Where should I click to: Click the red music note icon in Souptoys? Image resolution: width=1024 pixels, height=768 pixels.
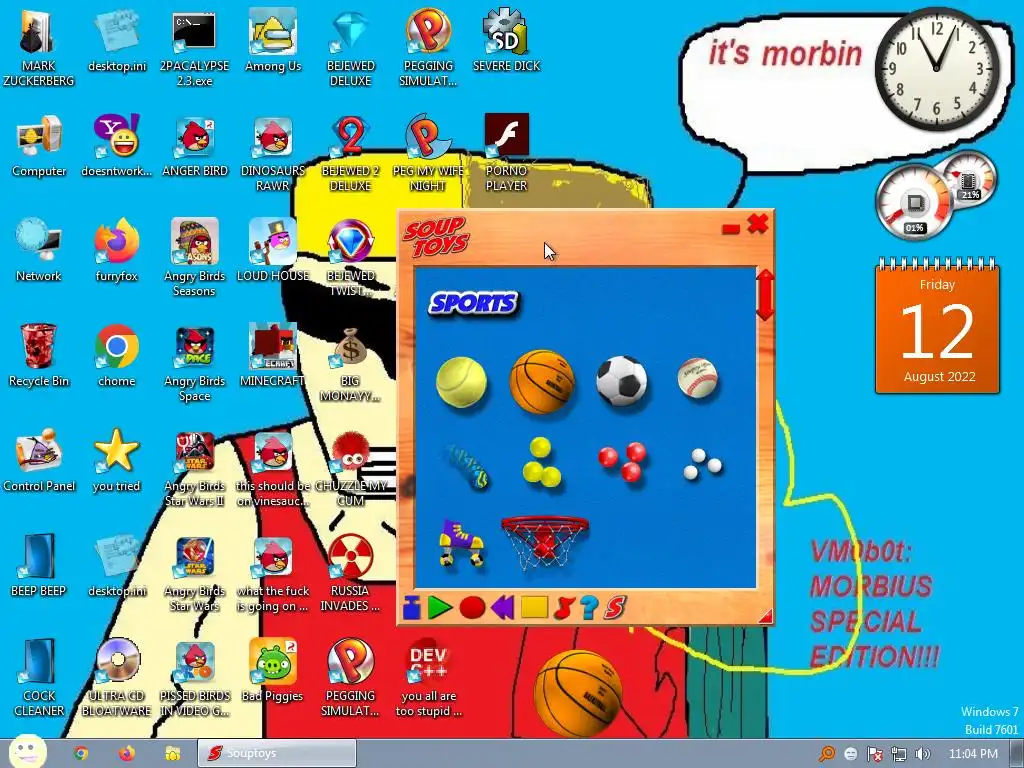(563, 608)
